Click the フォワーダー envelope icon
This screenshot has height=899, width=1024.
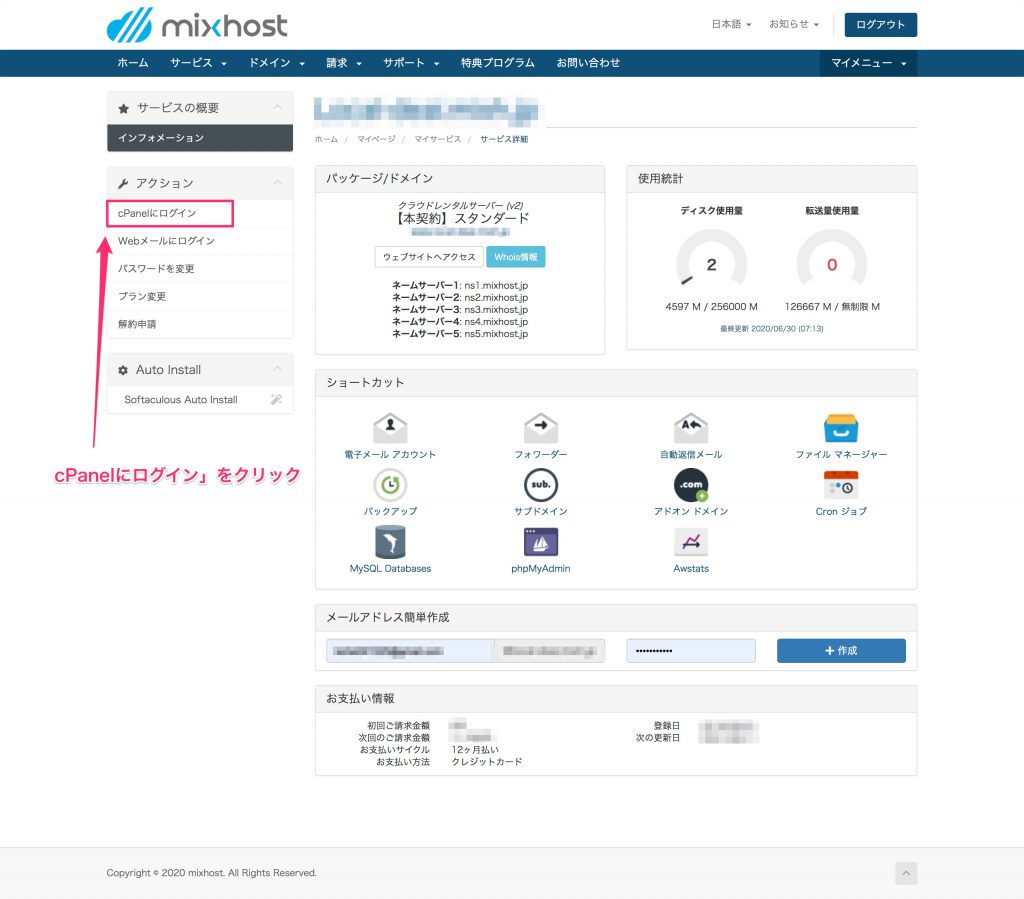[540, 428]
